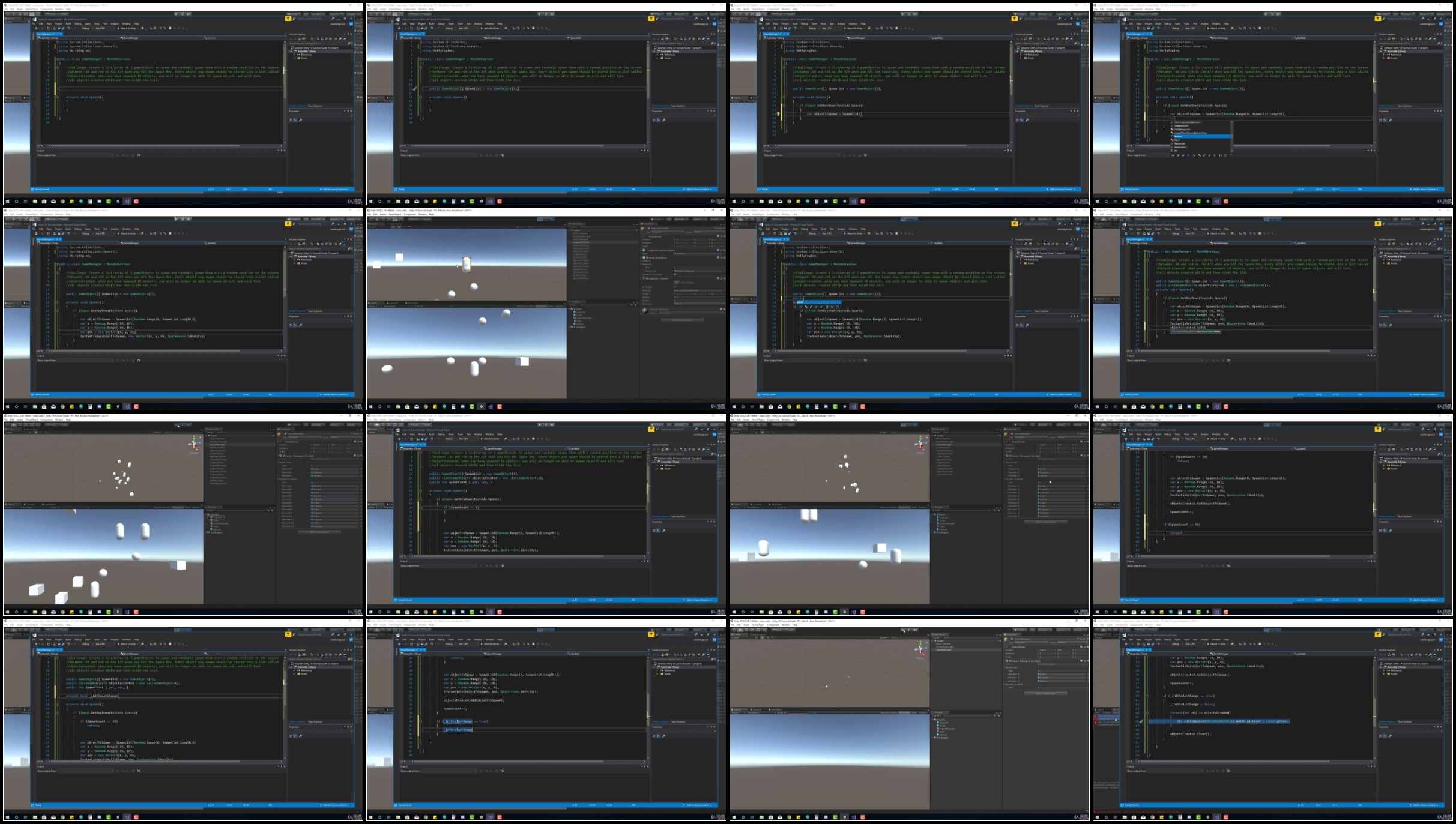Click scene orientation gizmo in thirteen-element list frame

tap(195, 444)
